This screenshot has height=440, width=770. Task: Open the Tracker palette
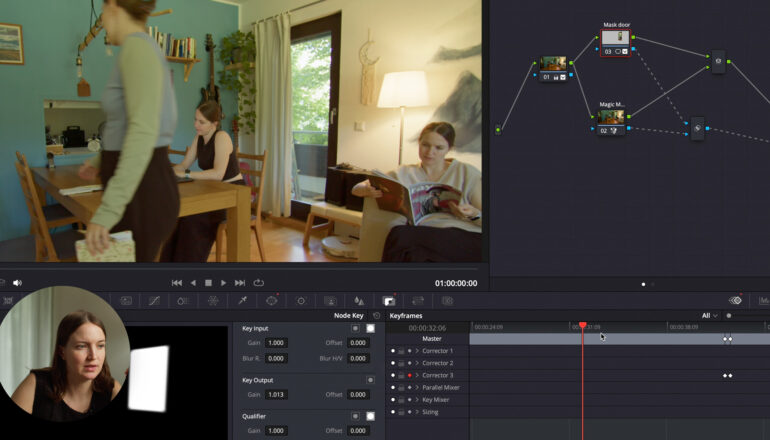point(301,301)
